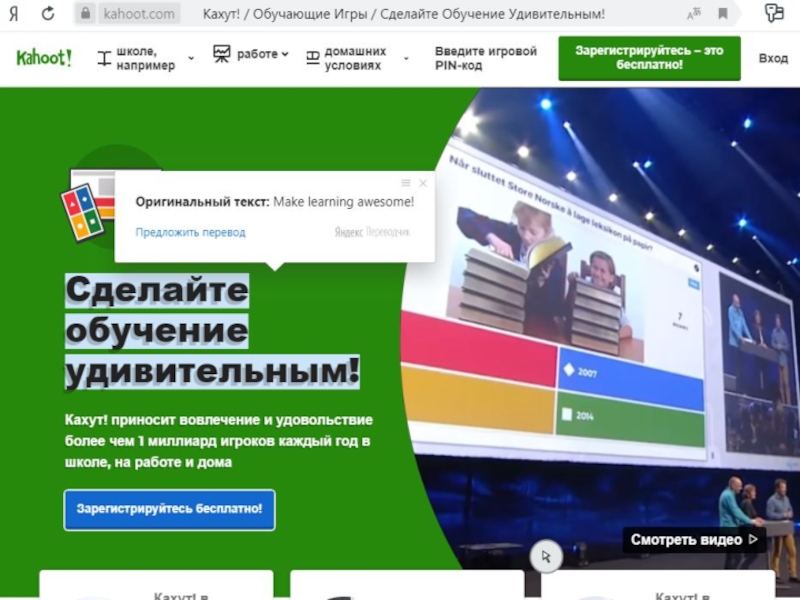Click the red answer block in video
The image size is (800, 600).
(479, 348)
